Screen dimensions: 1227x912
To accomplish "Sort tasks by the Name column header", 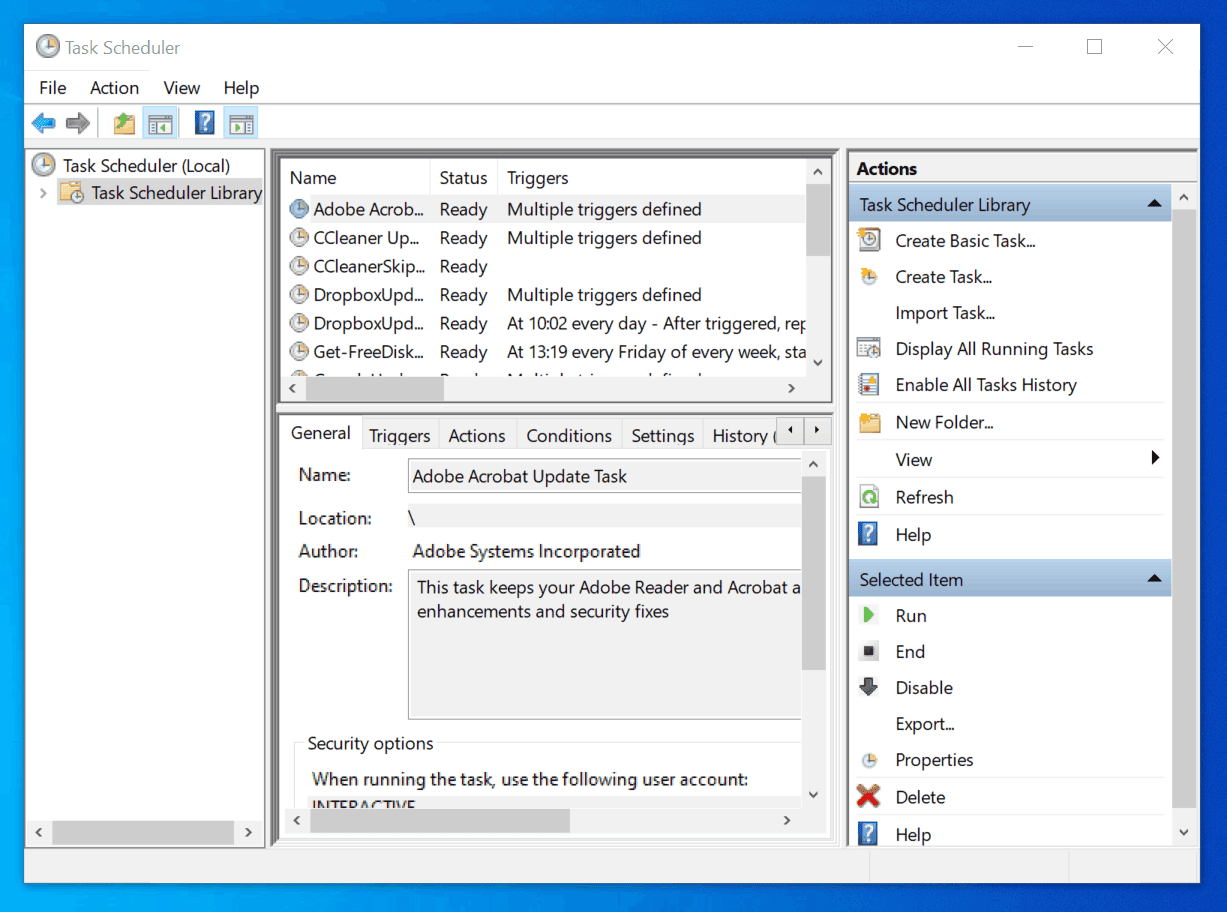I will (x=355, y=178).
